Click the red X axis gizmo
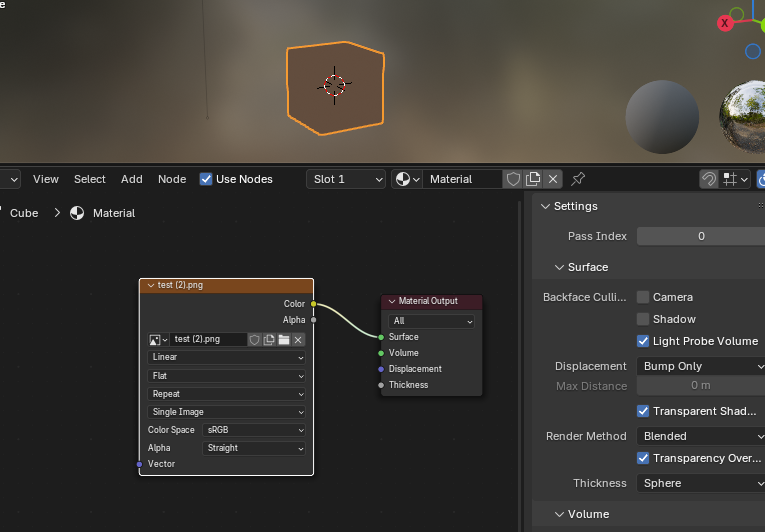 725,23
